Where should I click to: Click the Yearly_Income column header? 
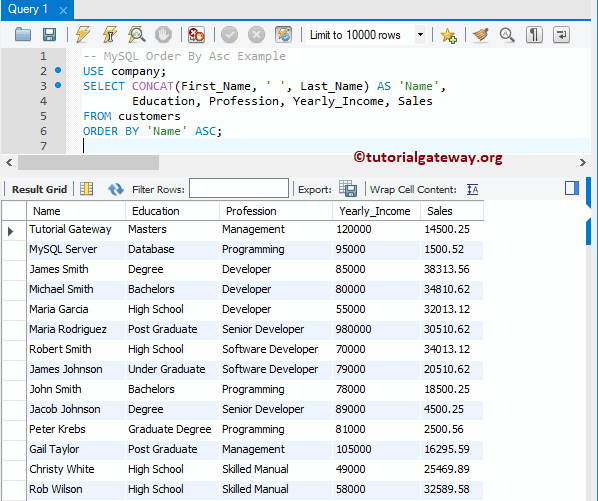[377, 211]
